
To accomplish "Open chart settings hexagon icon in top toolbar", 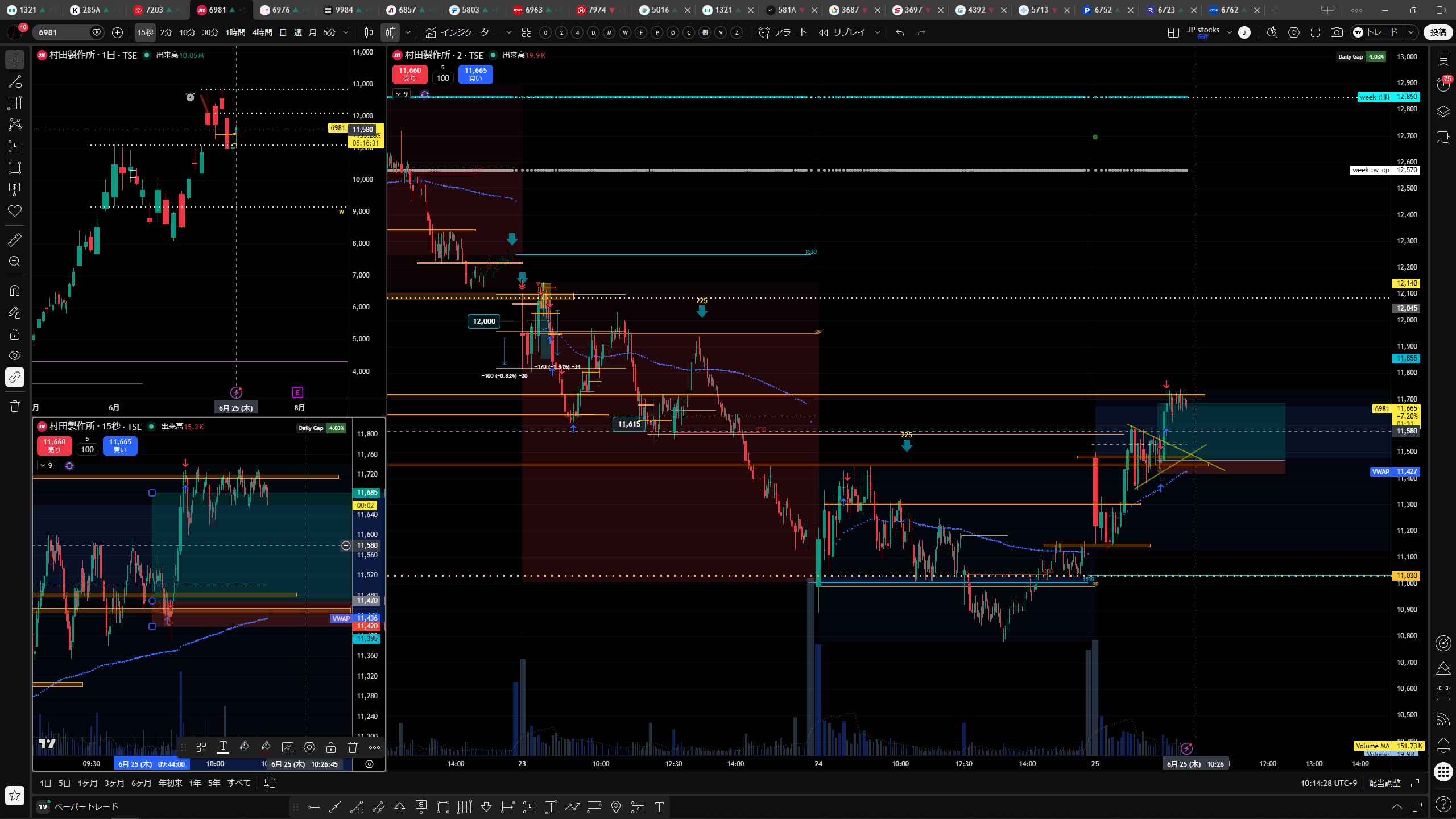I will coord(1294,32).
